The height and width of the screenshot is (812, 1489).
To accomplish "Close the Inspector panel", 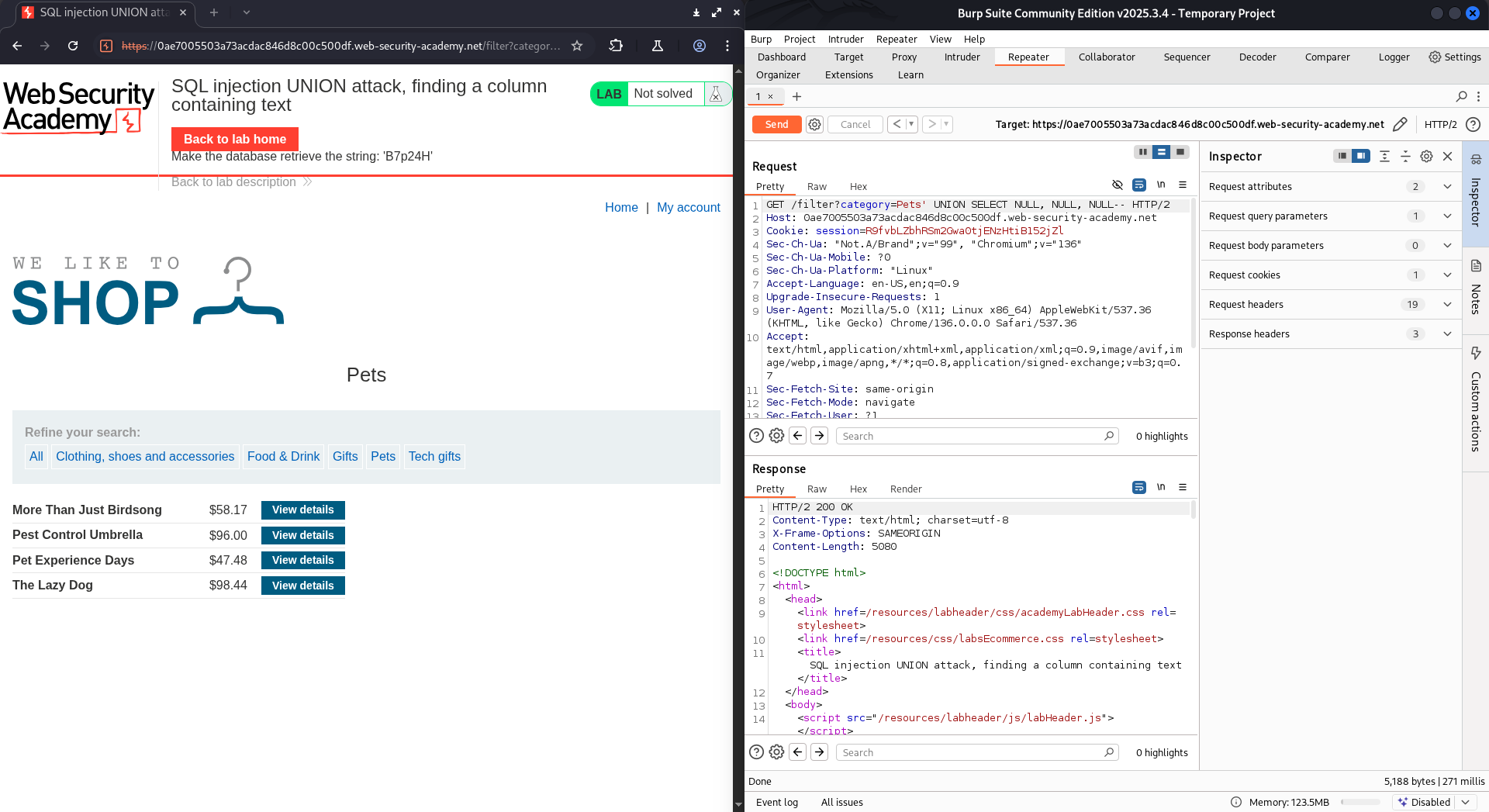I will (1447, 156).
